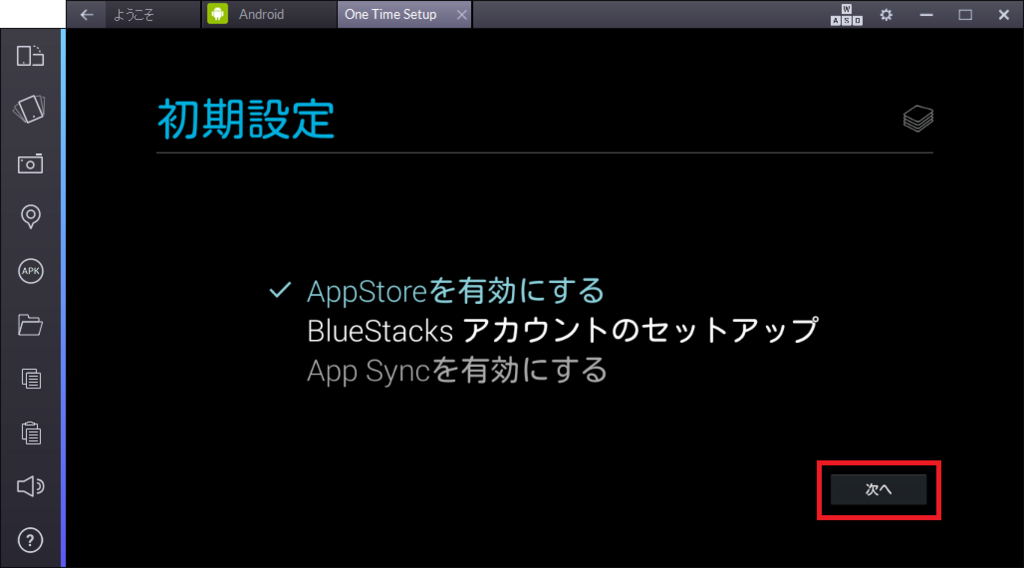Open the Android tab
The width and height of the screenshot is (1024, 568).
click(x=268, y=14)
